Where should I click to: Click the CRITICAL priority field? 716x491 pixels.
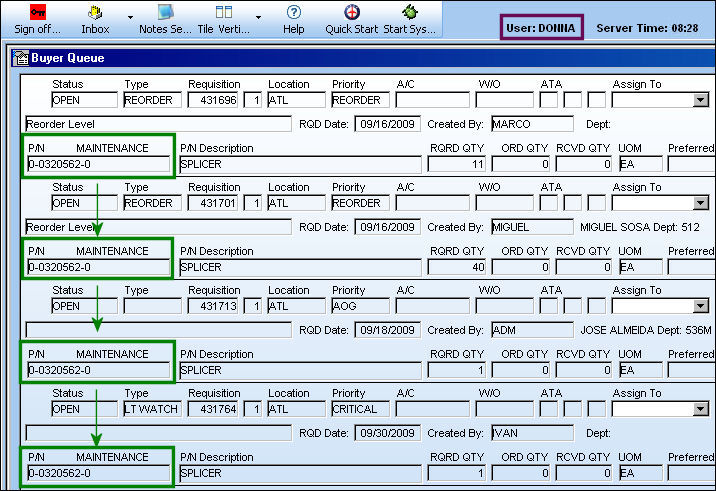tap(360, 409)
